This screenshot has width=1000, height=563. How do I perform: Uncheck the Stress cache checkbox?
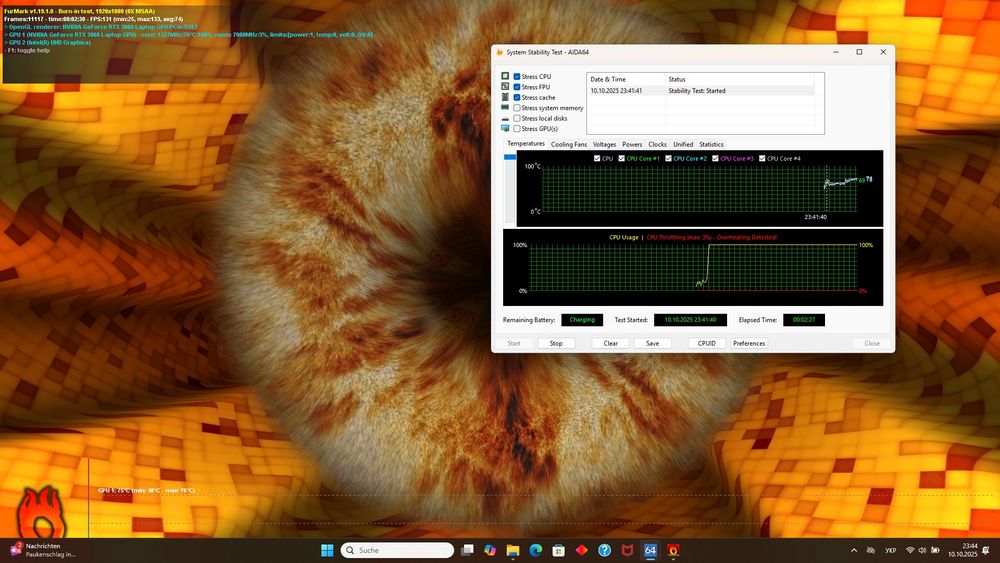click(517, 98)
